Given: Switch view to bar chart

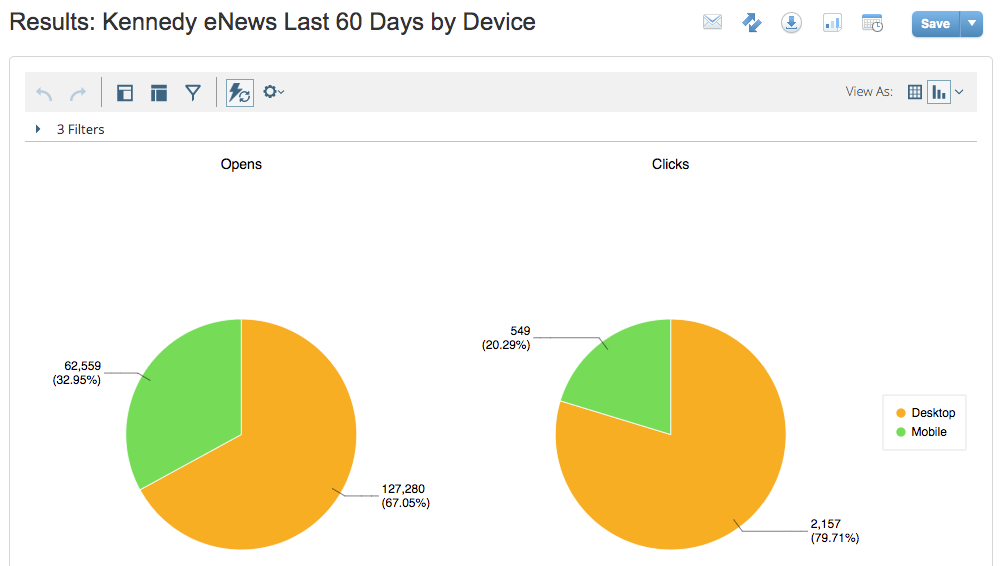Looking at the screenshot, I should point(939,92).
